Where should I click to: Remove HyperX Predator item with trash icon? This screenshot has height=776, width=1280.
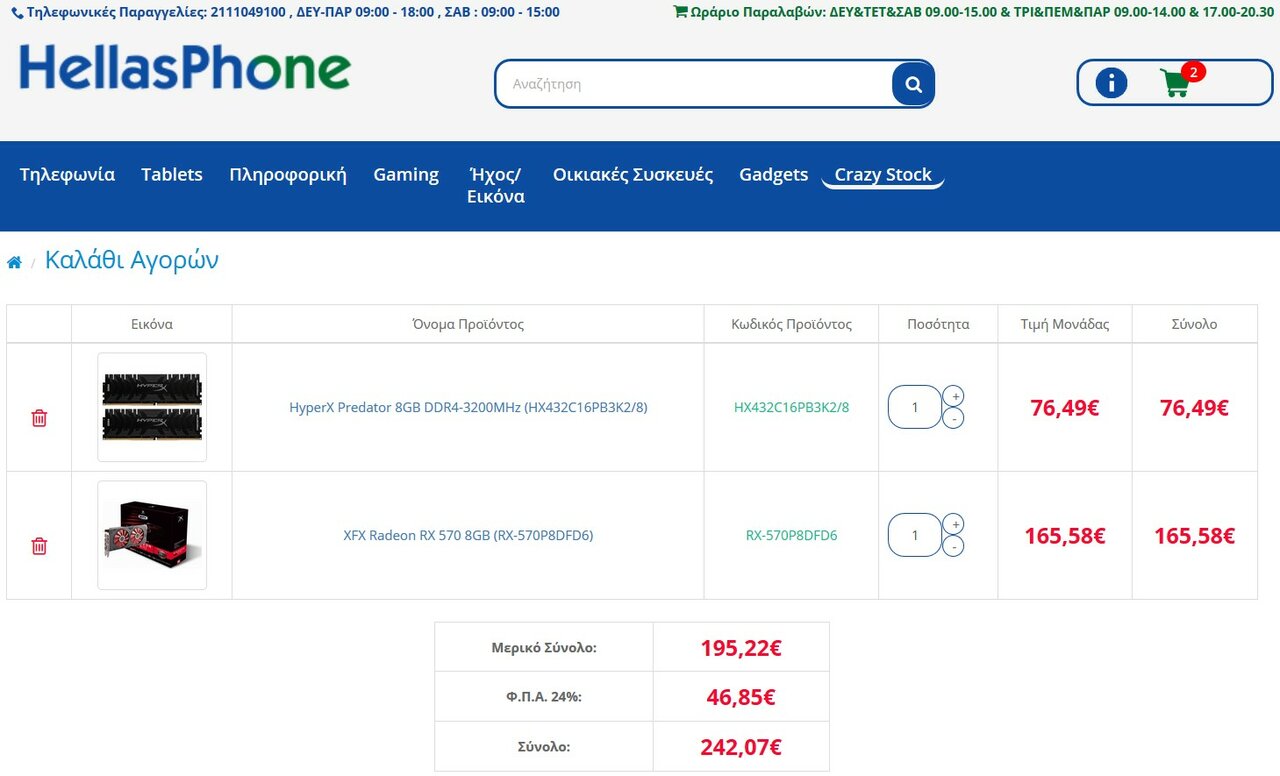point(39,418)
